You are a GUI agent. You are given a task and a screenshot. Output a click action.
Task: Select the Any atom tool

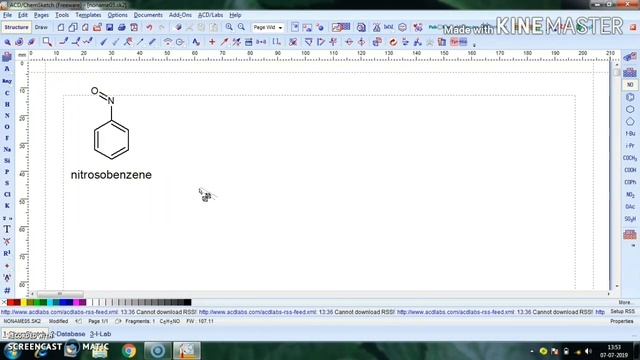click(7, 81)
